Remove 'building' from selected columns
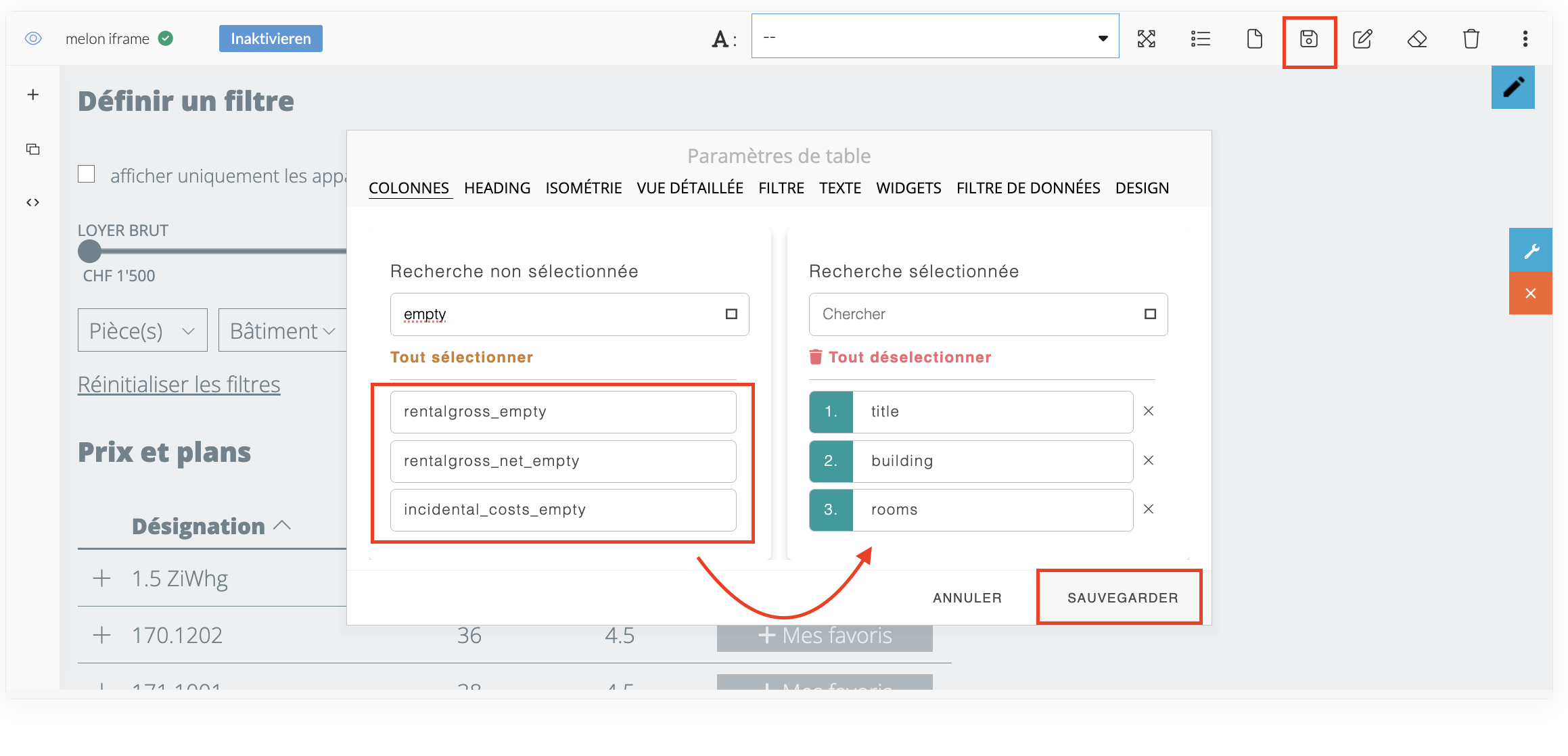 coord(1148,460)
